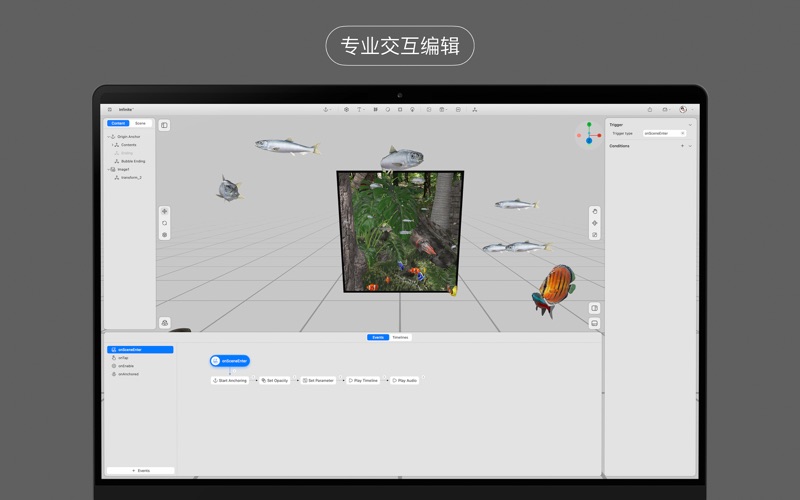Select the onTap event in list
Viewport: 800px width, 500px height.
click(x=123, y=358)
